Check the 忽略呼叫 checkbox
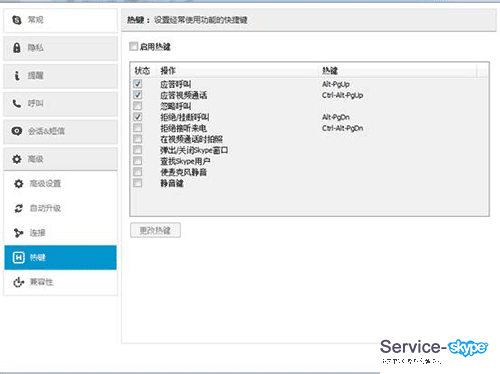 [137, 106]
